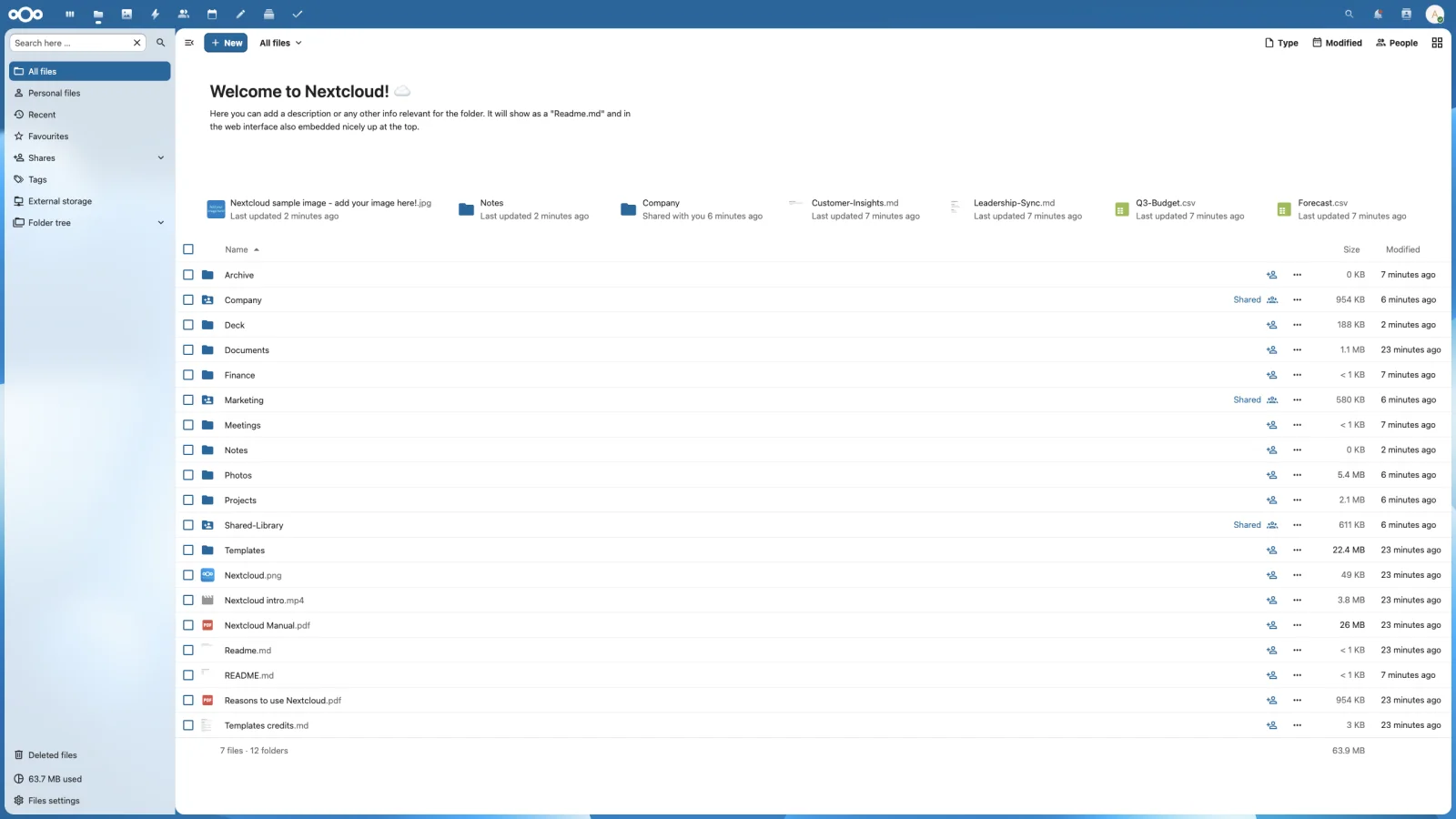This screenshot has height=819, width=1456.
Task: Go to Personal files
Action: tap(90, 93)
